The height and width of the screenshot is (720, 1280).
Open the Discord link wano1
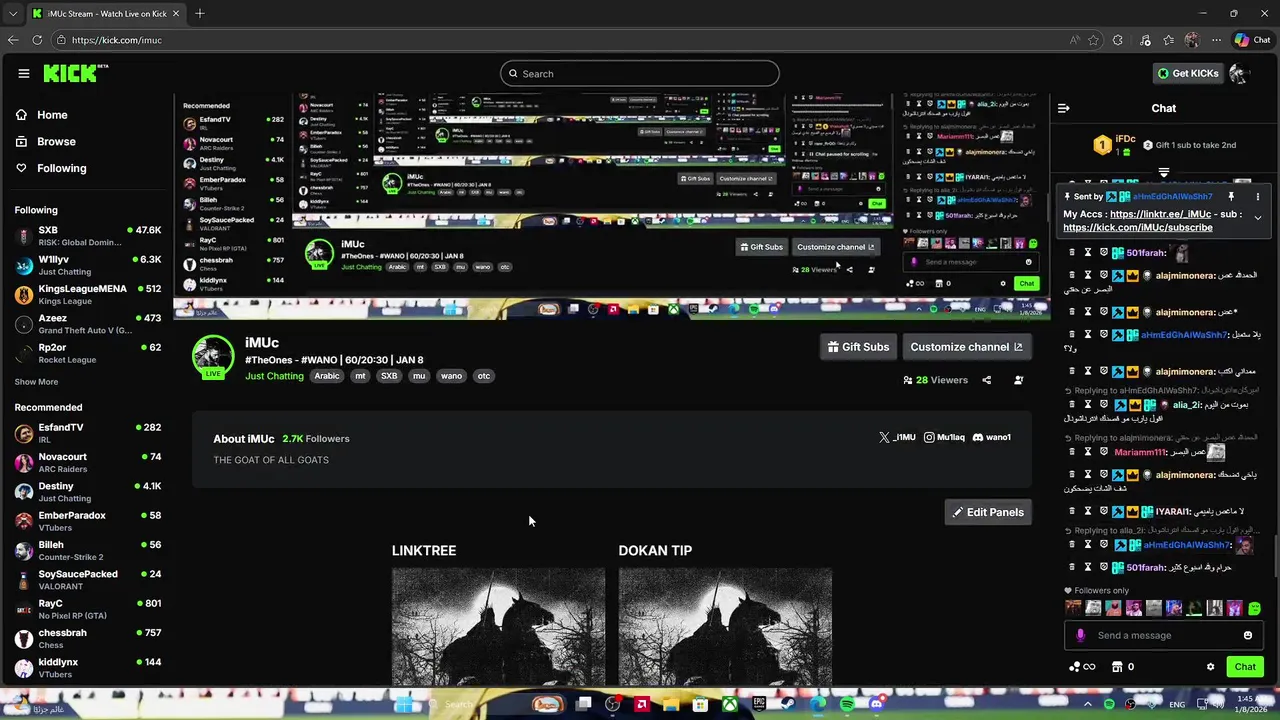point(991,437)
